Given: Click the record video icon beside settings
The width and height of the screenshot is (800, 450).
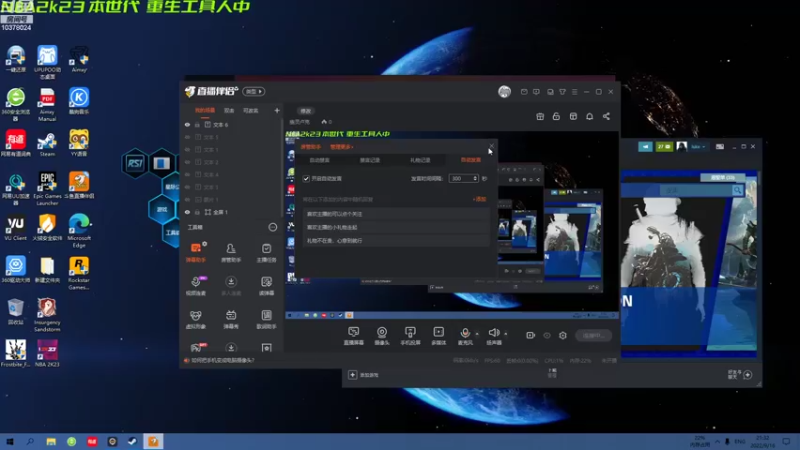Looking at the screenshot, I should click(531, 335).
